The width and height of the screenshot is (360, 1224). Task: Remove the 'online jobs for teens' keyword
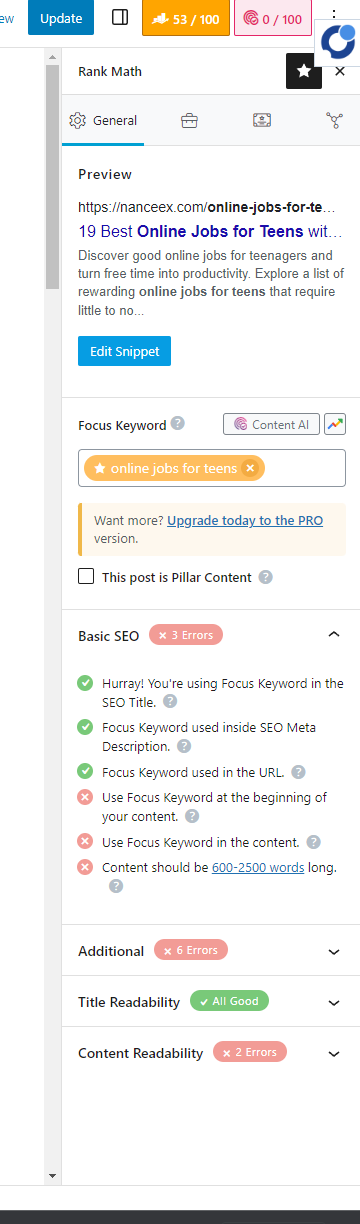[x=250, y=468]
